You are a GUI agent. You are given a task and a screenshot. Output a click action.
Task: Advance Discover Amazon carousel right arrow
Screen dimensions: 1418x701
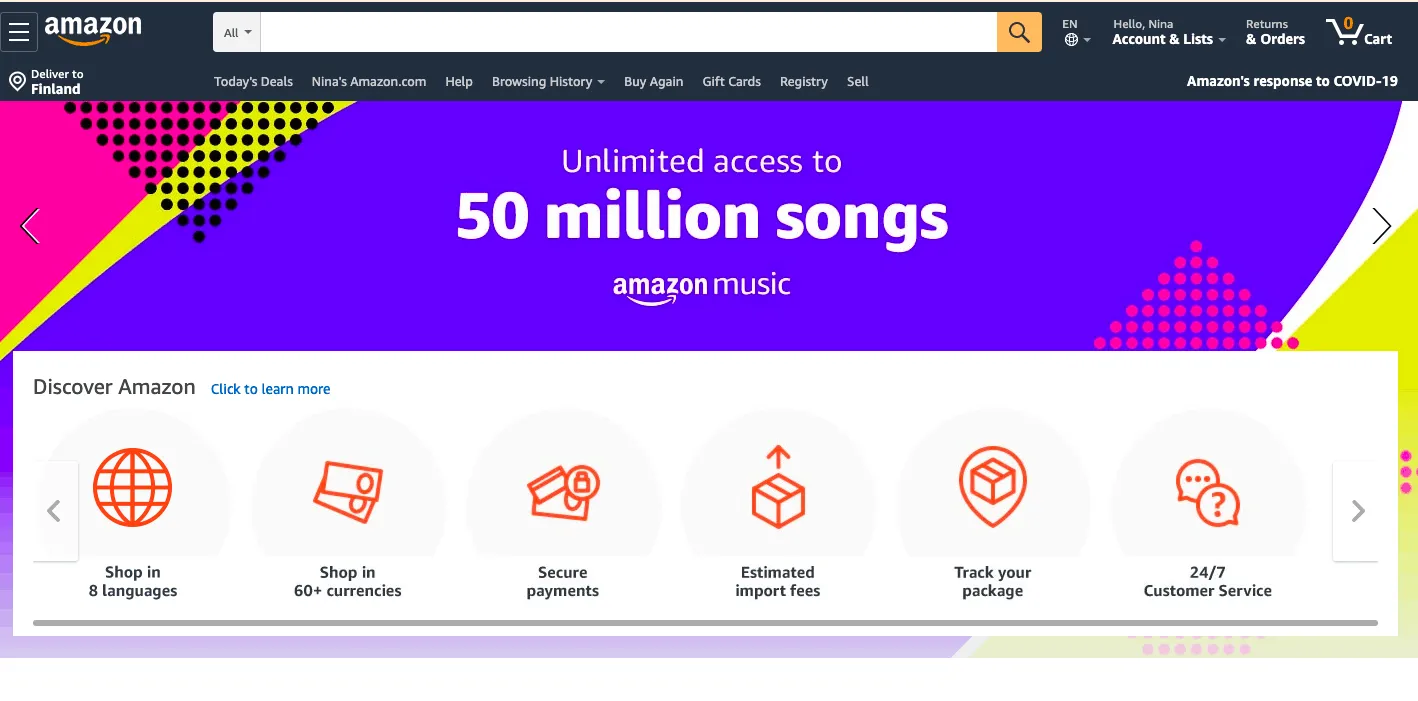click(x=1357, y=511)
